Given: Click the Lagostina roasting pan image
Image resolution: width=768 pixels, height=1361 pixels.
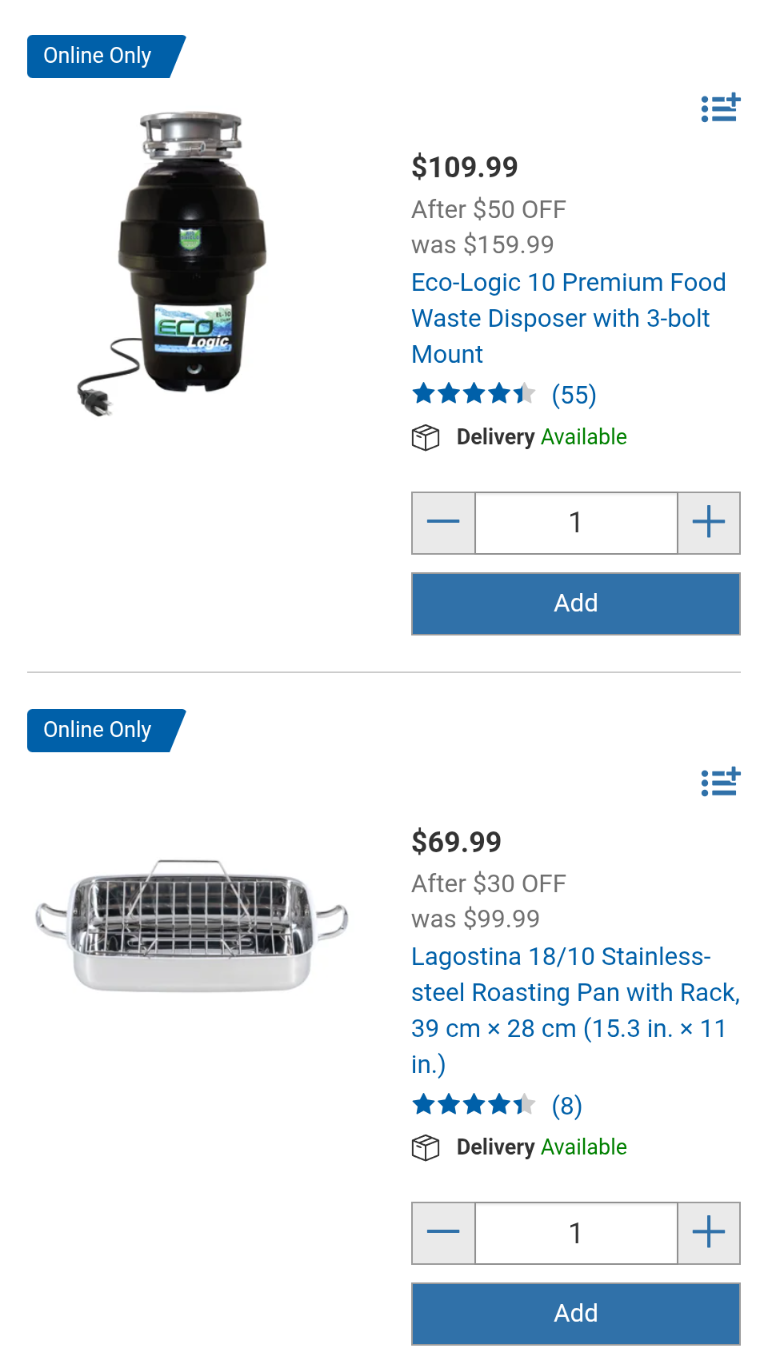Looking at the screenshot, I should 191,925.
